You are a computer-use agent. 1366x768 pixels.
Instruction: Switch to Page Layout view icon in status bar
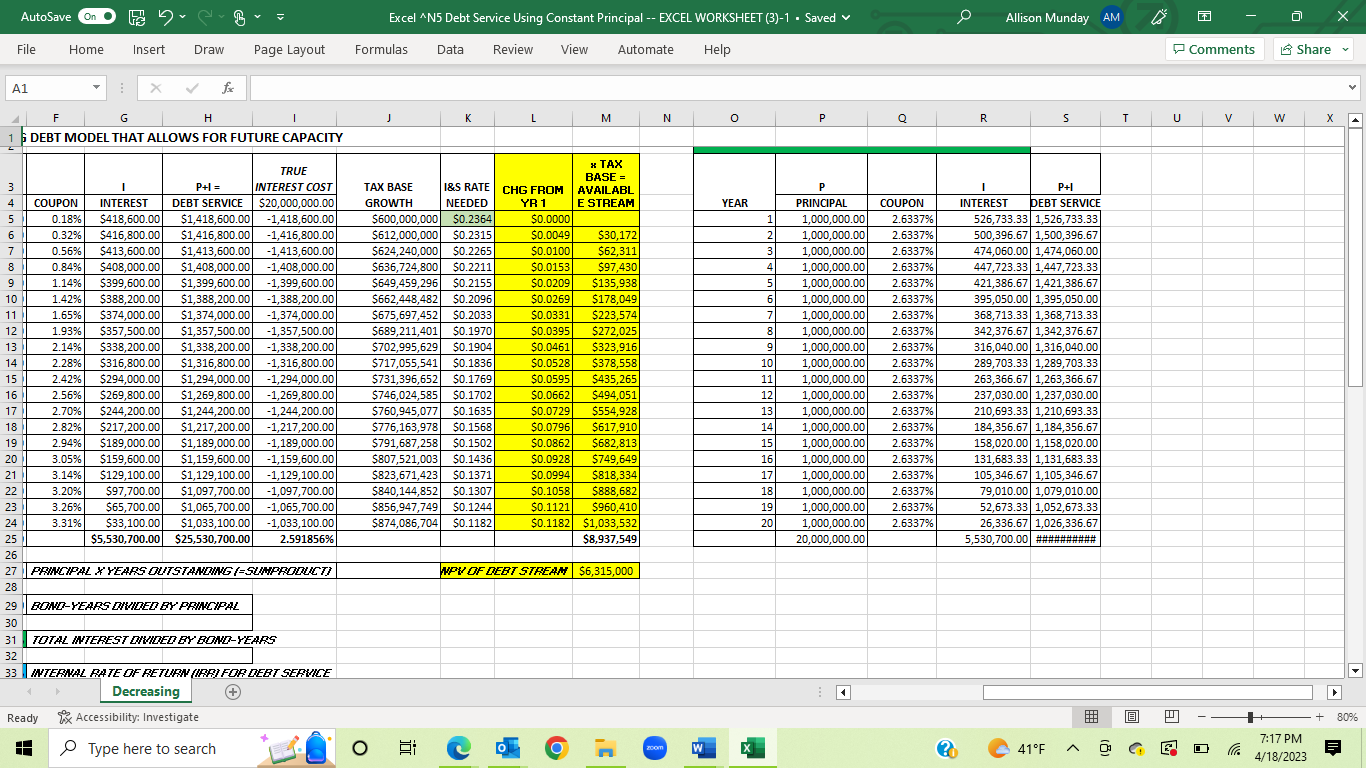pos(1131,717)
